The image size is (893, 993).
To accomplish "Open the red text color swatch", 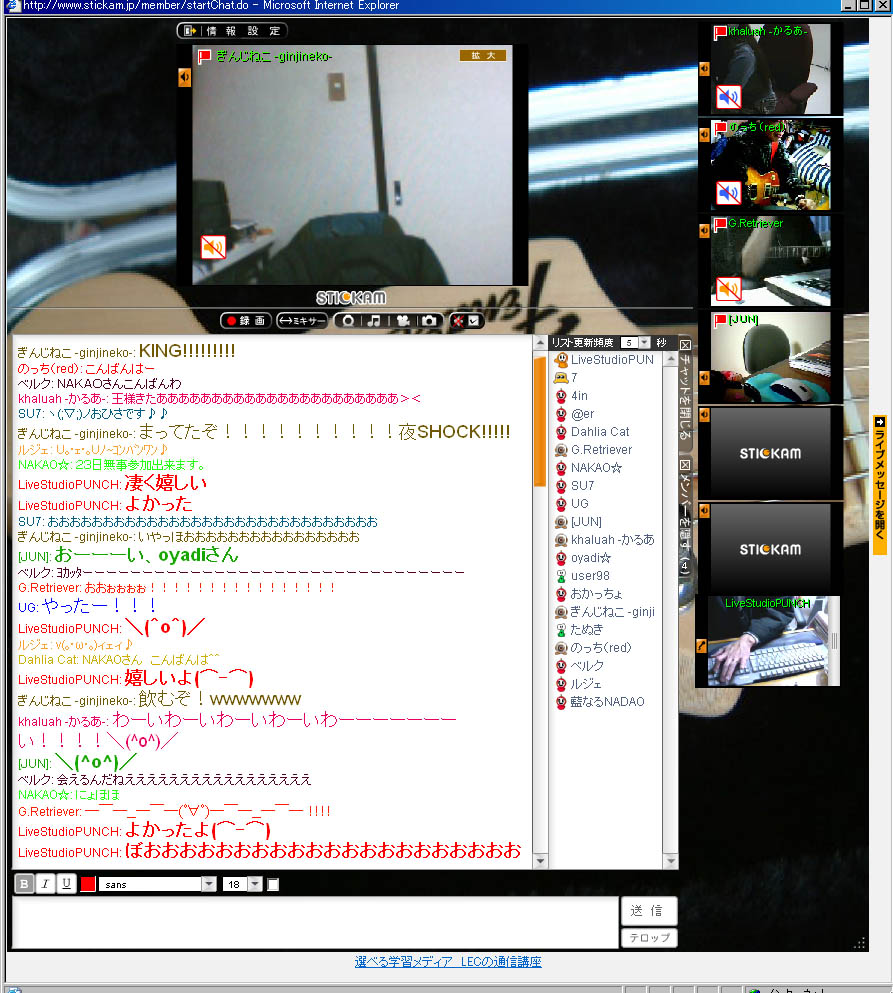I will click(88, 884).
